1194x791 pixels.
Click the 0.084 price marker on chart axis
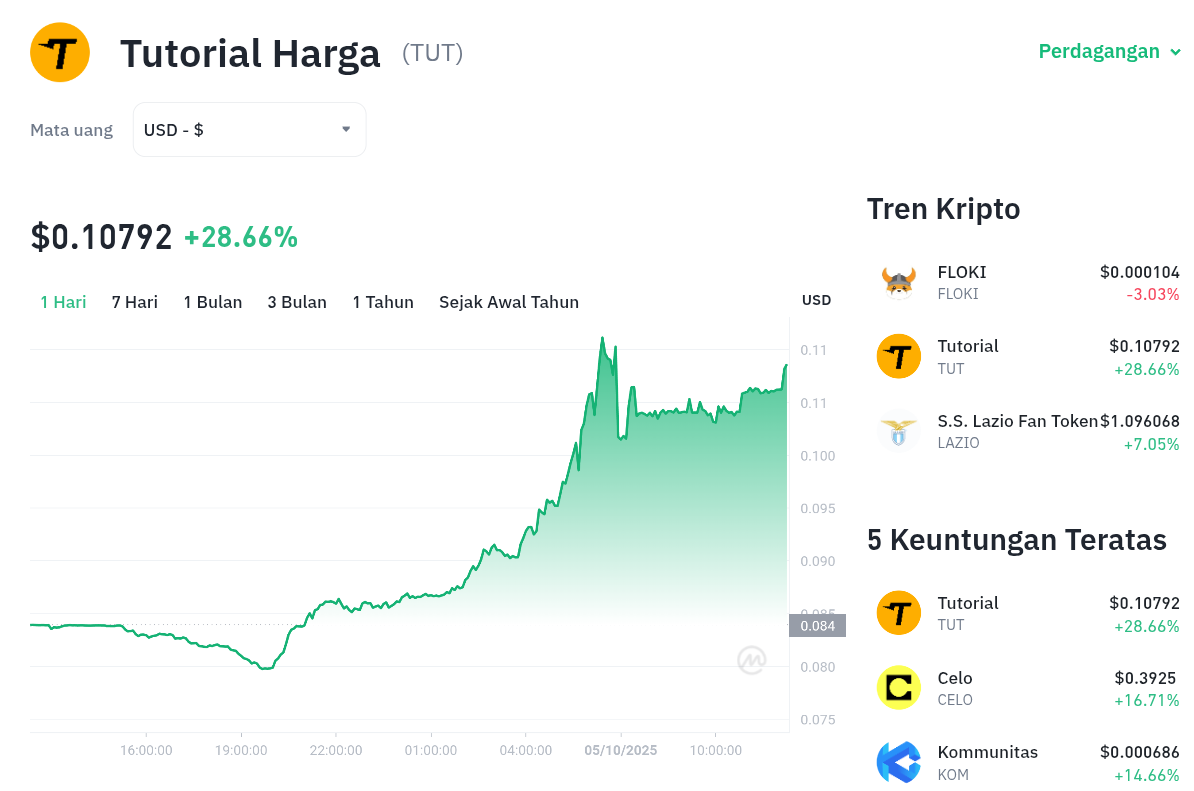(x=817, y=626)
